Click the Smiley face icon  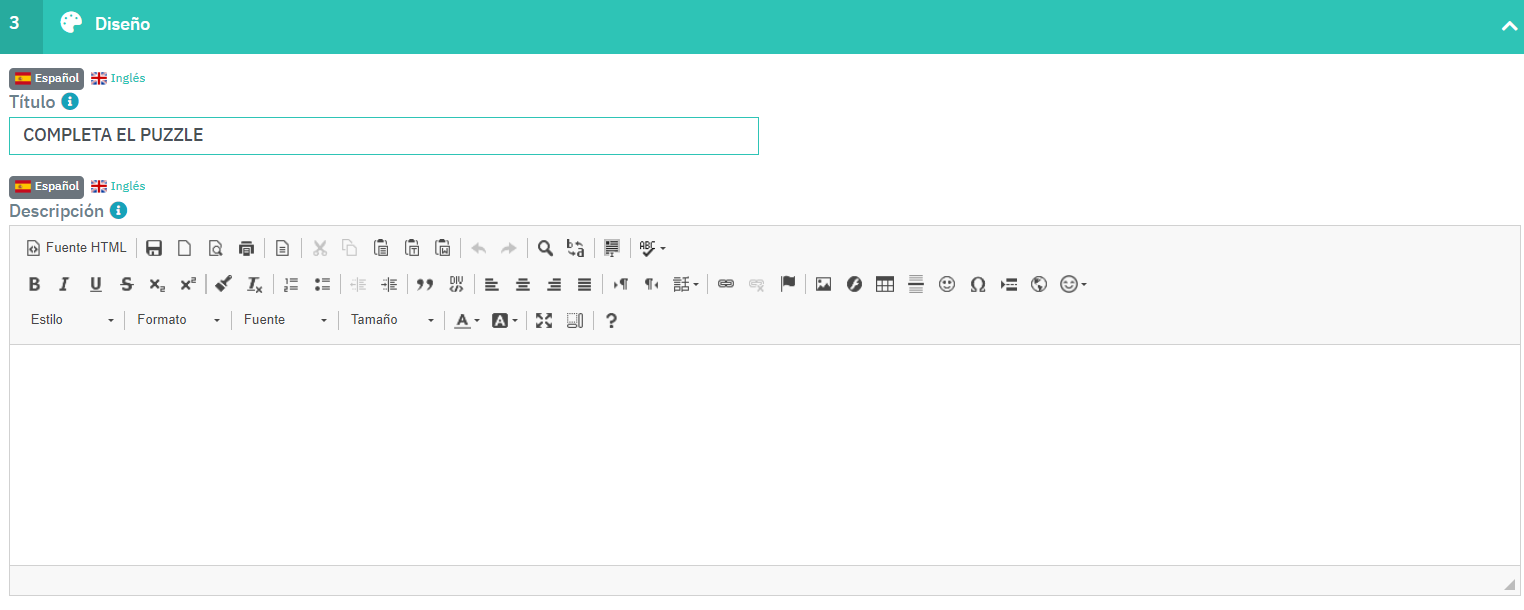click(947, 284)
